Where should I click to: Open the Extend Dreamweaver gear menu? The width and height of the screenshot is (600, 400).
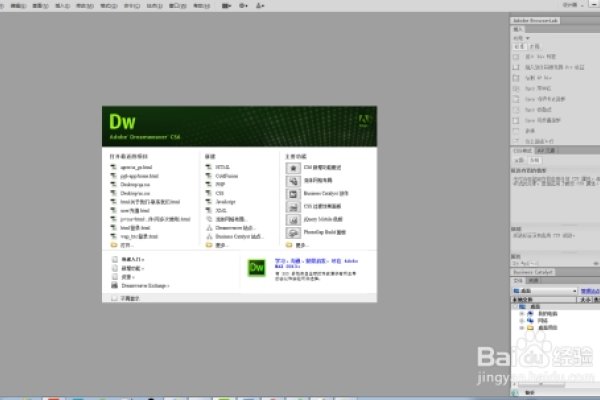[x=243, y=6]
